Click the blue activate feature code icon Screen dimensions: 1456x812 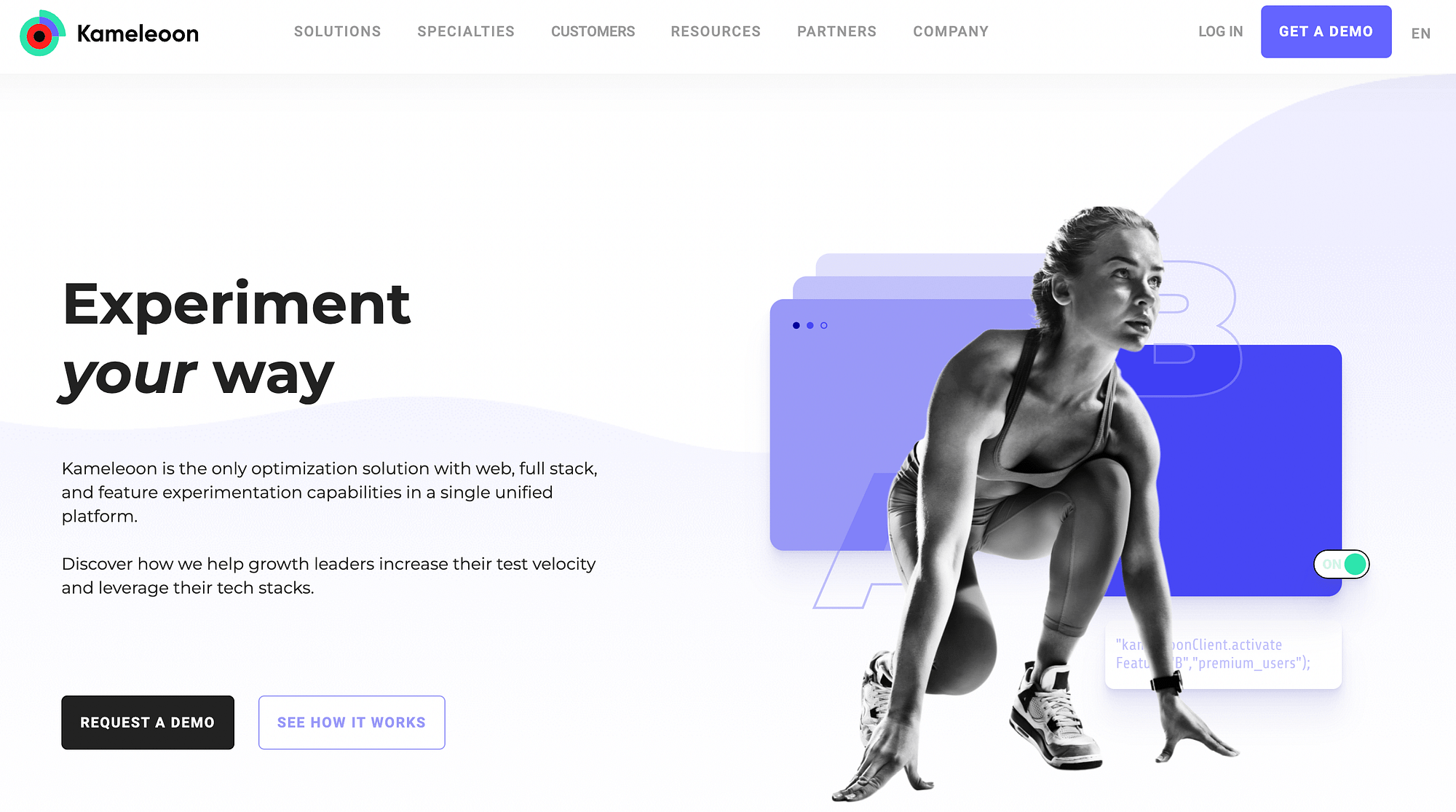click(x=1222, y=652)
